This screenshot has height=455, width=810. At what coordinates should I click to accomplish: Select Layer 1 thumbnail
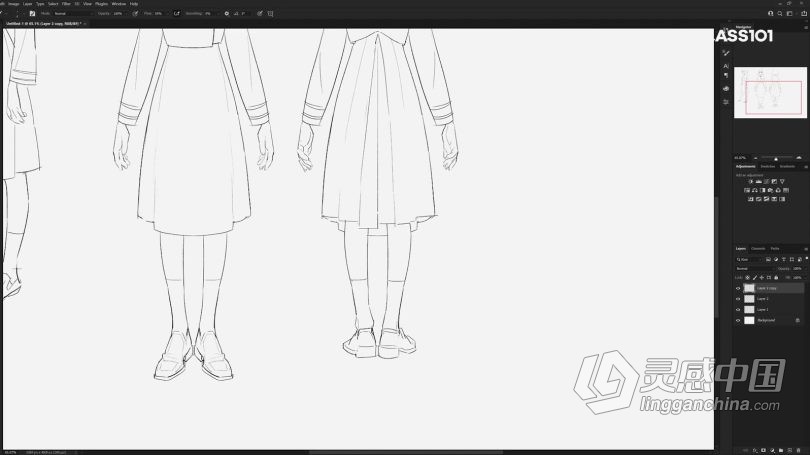click(749, 309)
